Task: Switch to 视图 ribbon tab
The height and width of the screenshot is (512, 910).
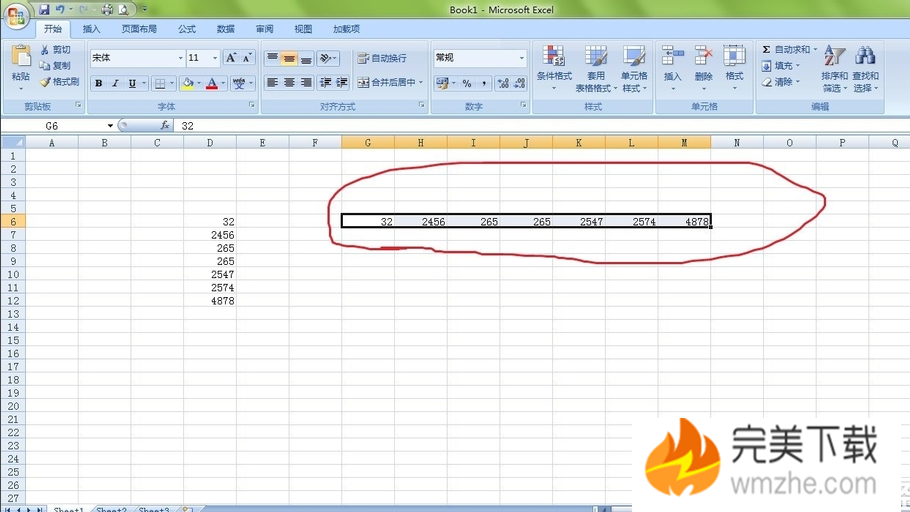Action: click(x=303, y=29)
